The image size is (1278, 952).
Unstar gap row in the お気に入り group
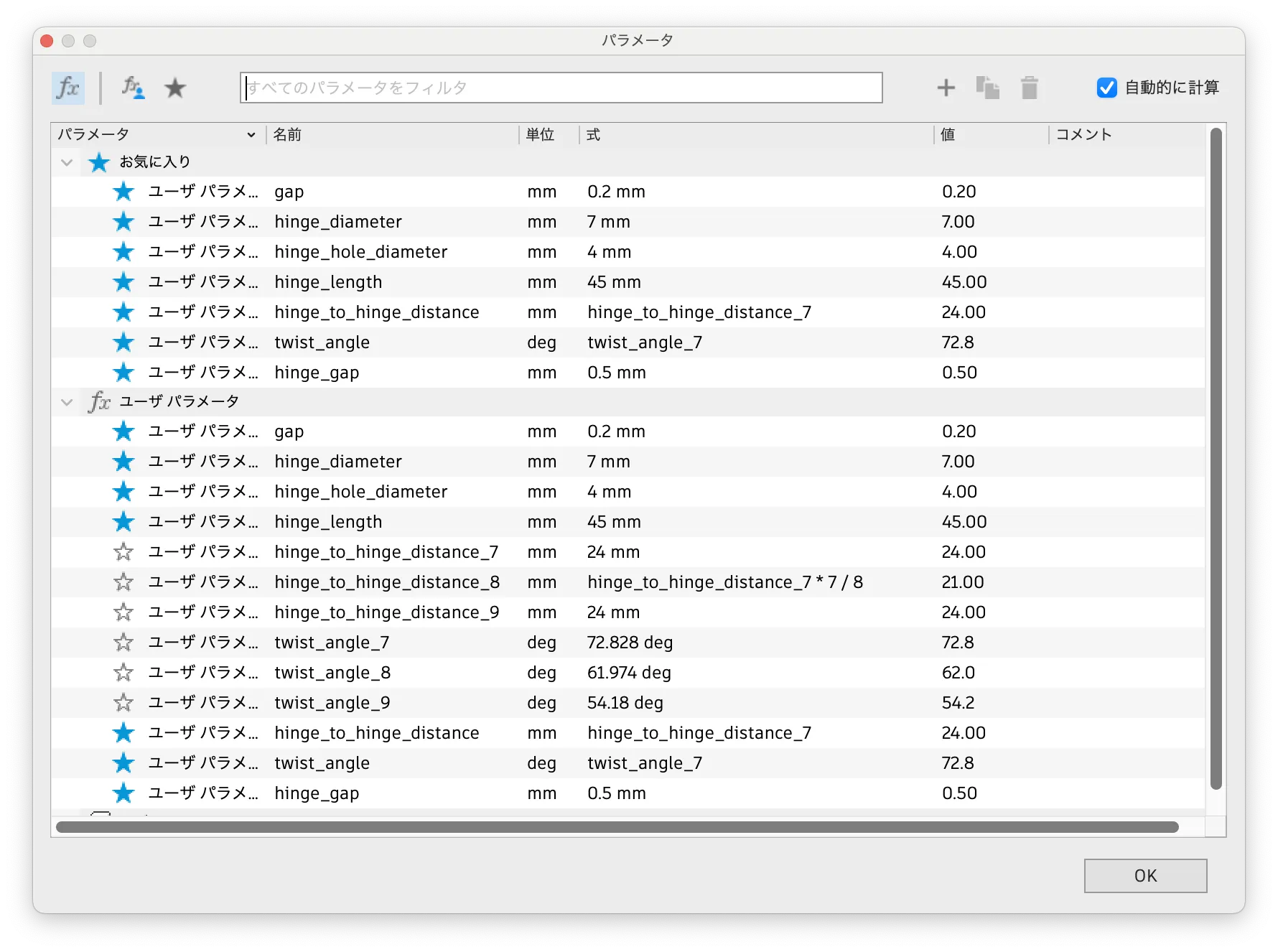coord(123,191)
